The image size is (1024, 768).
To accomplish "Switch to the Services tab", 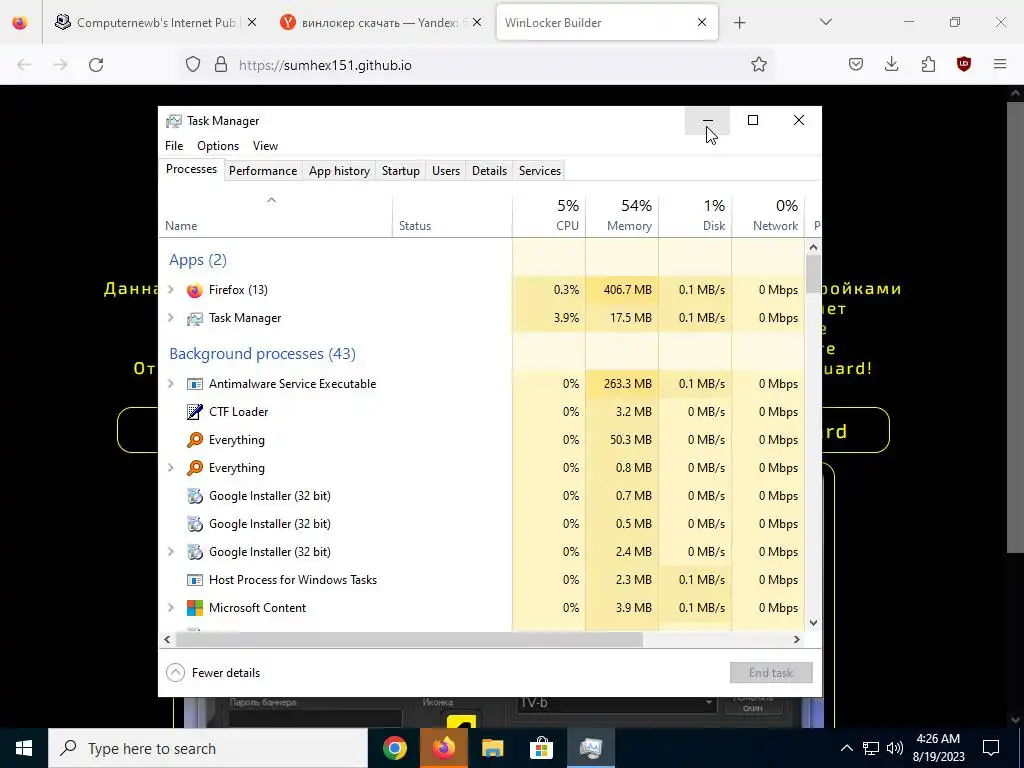I will (539, 170).
